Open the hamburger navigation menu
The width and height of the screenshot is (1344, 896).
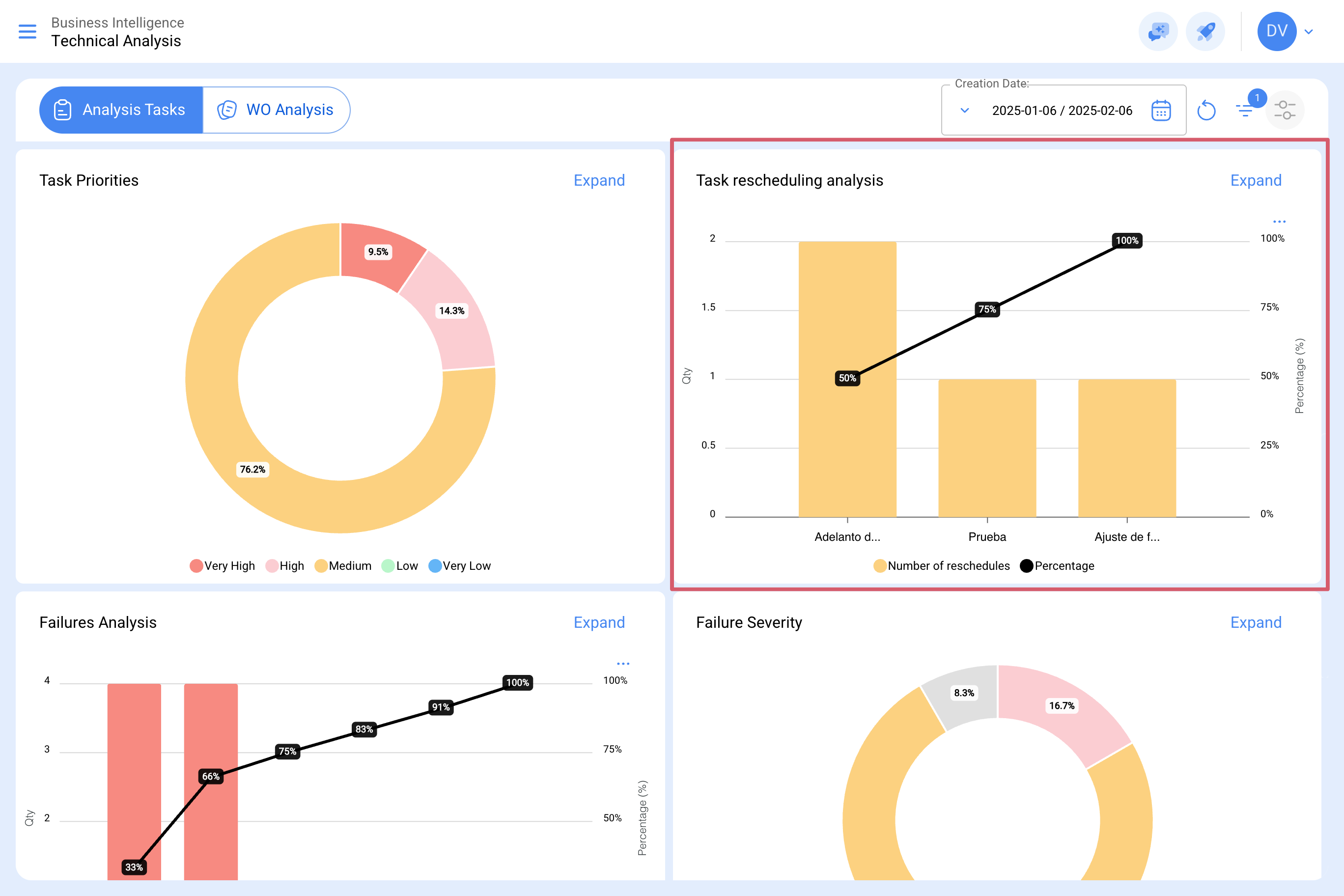(28, 31)
